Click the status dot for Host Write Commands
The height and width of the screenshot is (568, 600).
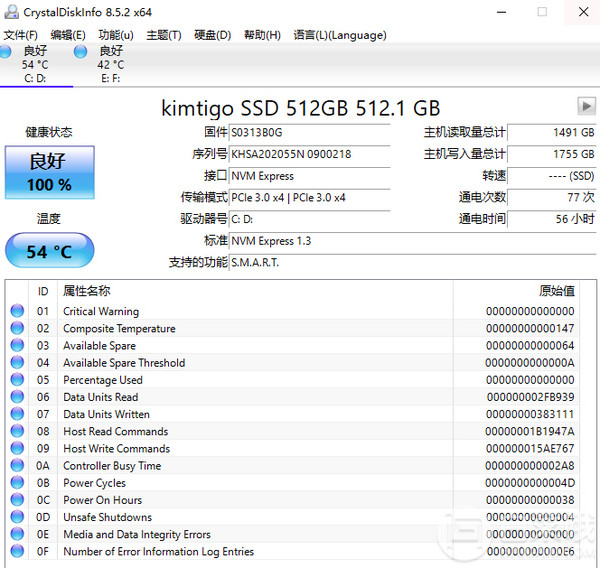(17, 448)
